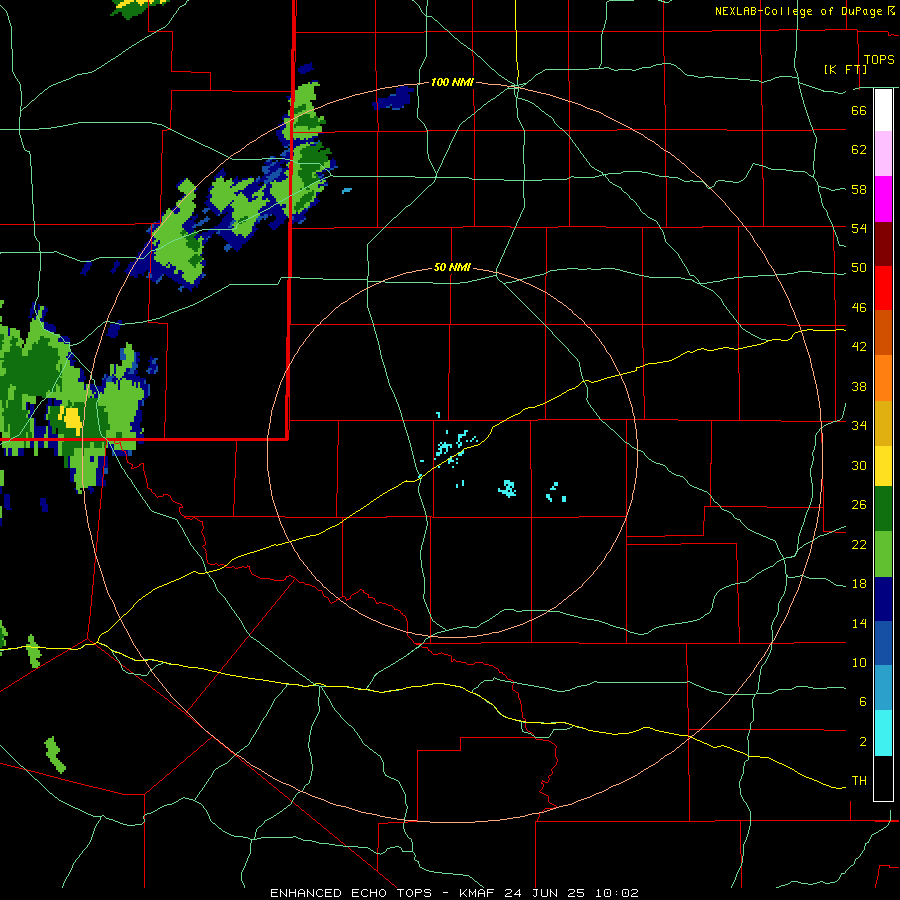
Task: Click the KMAF station identifier
Action: [x=478, y=893]
